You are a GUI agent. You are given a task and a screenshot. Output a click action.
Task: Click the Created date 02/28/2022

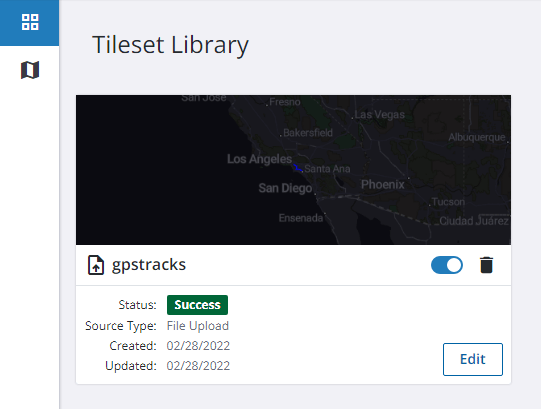pos(198,346)
